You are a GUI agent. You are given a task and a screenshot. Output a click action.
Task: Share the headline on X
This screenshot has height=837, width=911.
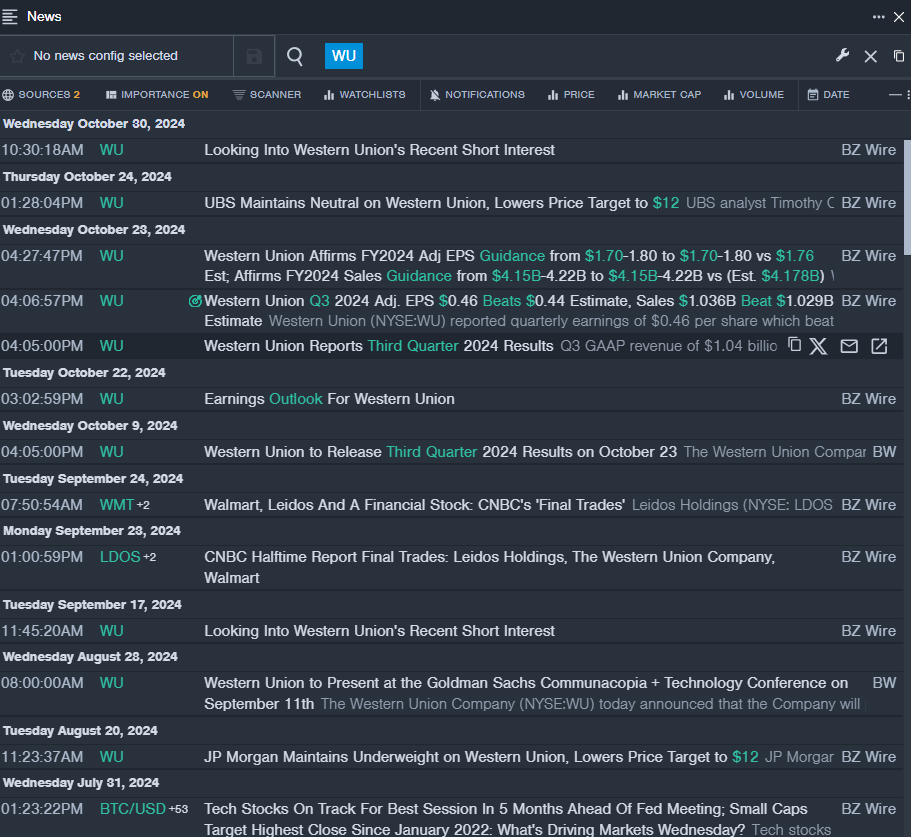tap(818, 346)
